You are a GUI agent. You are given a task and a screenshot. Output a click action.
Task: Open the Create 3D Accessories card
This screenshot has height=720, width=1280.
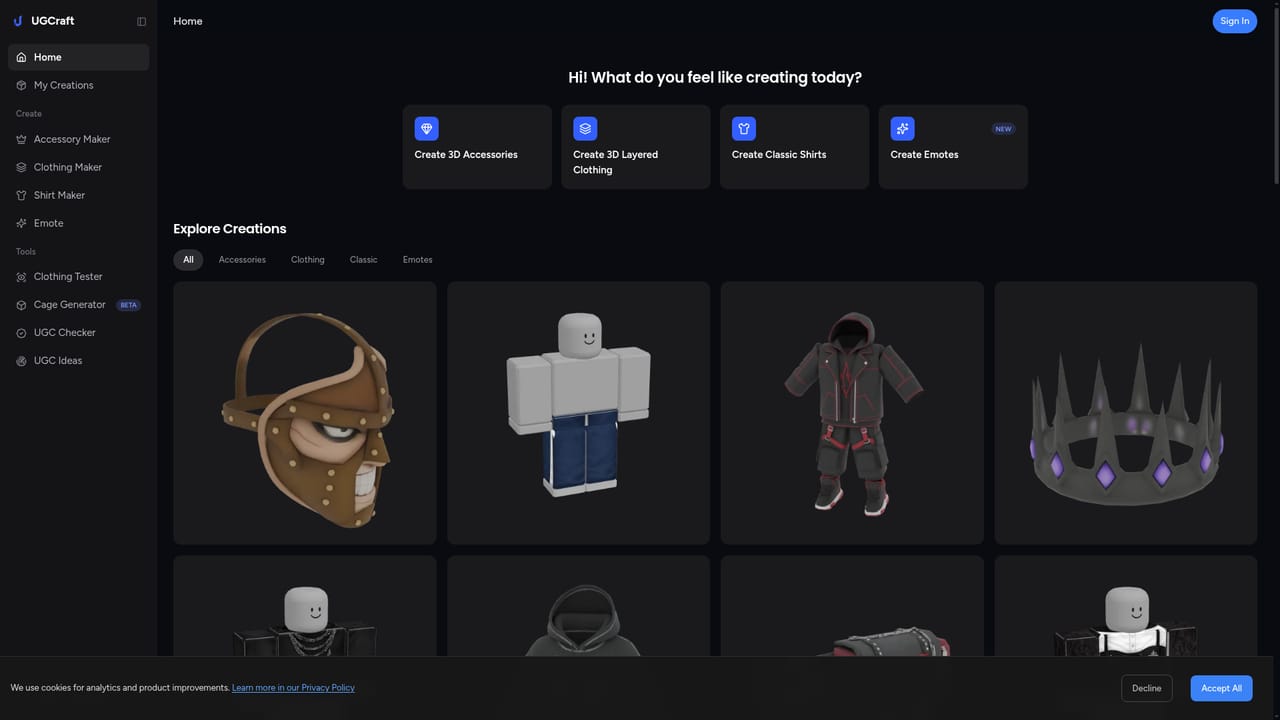(x=477, y=147)
